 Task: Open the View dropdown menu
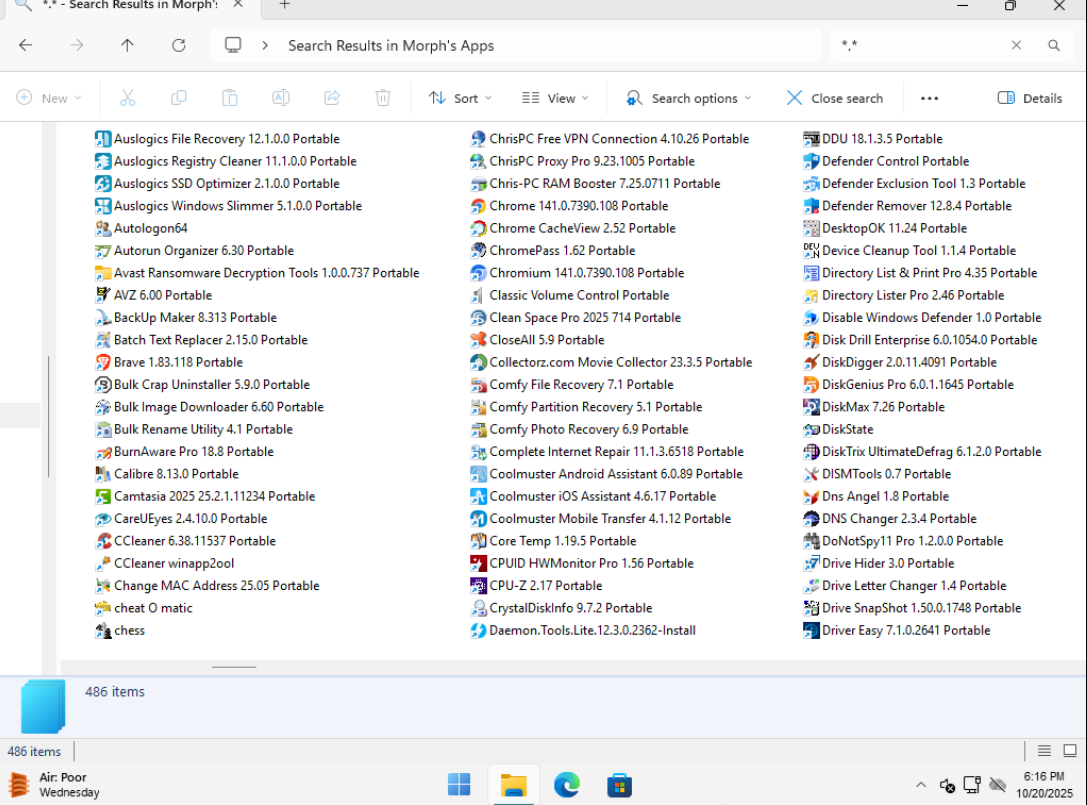(555, 98)
